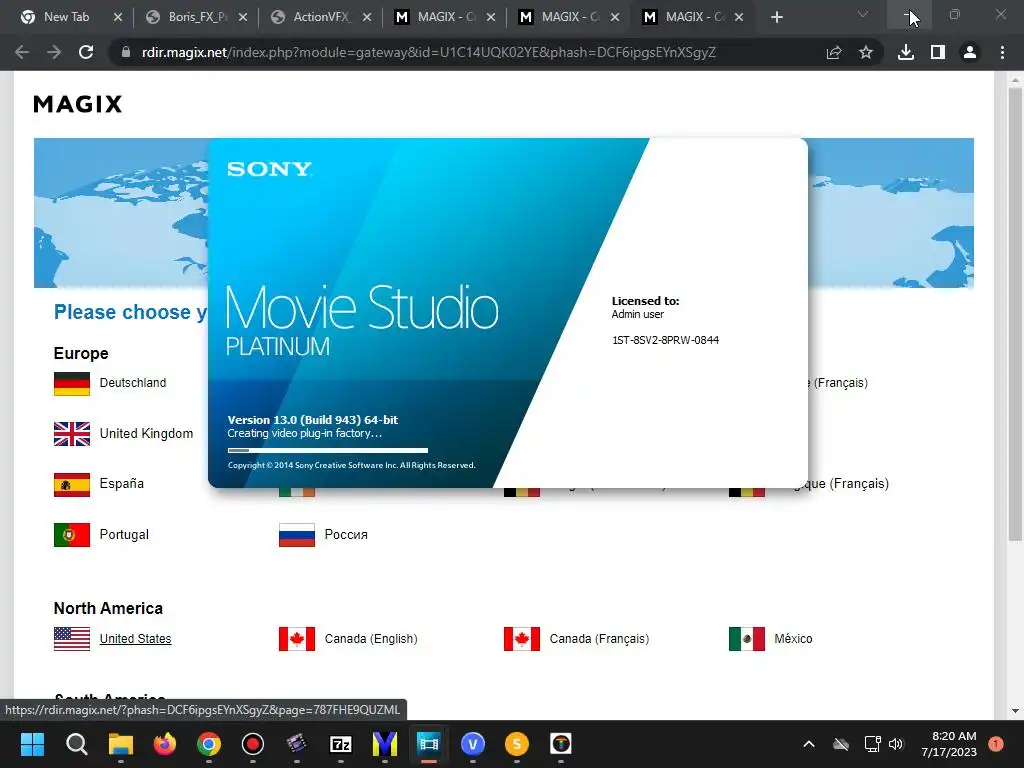Close the ActionVFX tab
This screenshot has width=1024, height=768.
(366, 17)
